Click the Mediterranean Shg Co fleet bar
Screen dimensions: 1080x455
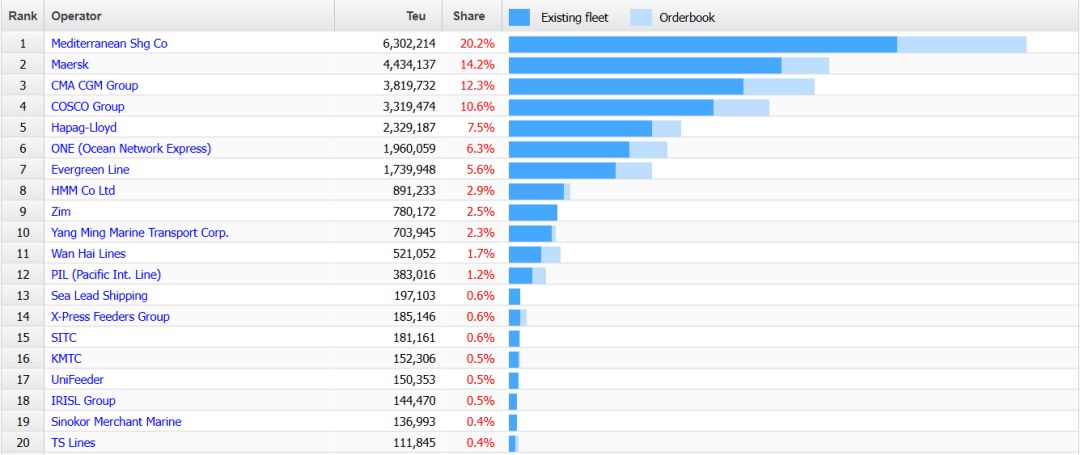(702, 44)
